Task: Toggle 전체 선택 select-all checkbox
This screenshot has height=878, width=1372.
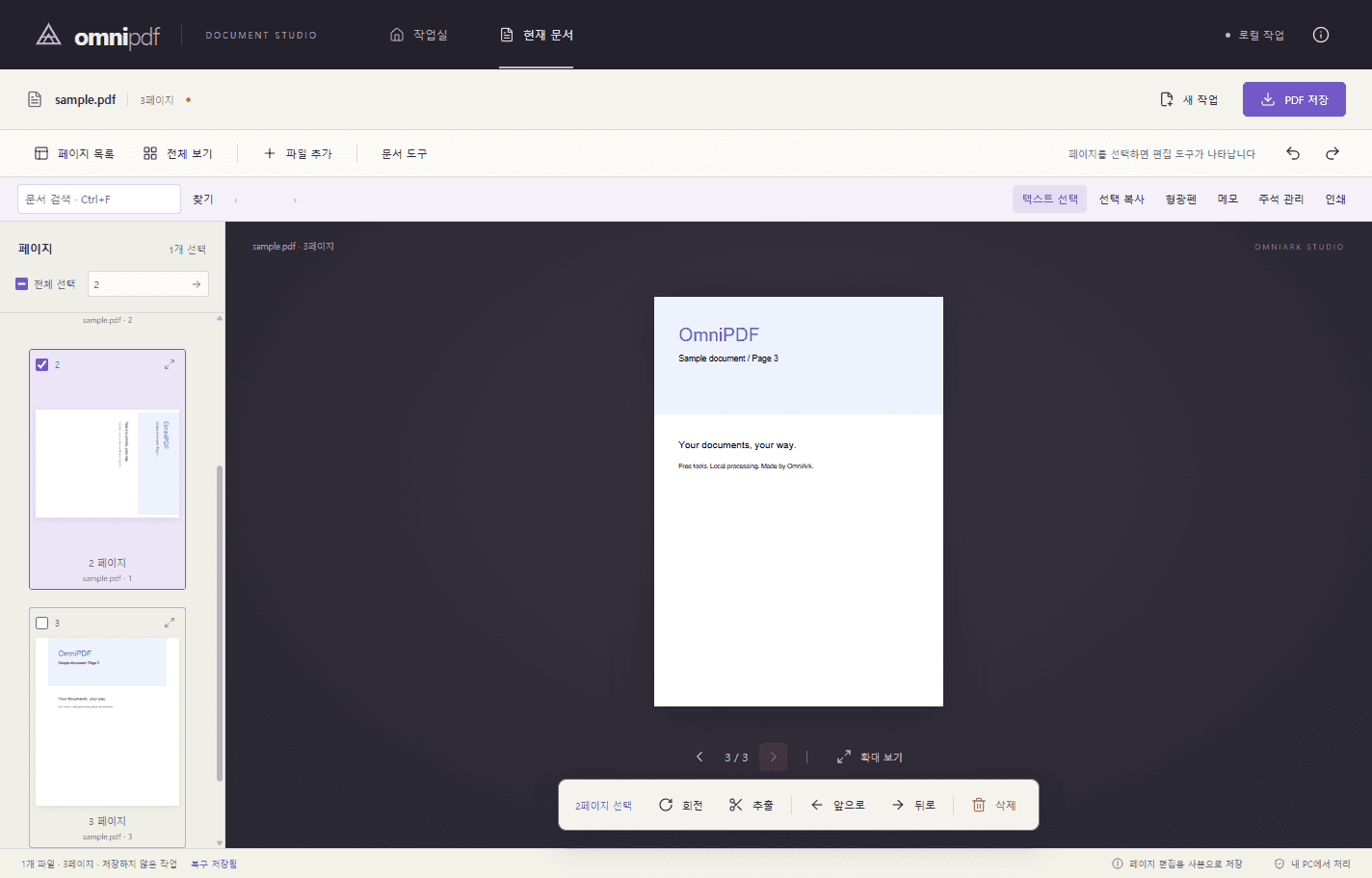Action: coord(22,284)
